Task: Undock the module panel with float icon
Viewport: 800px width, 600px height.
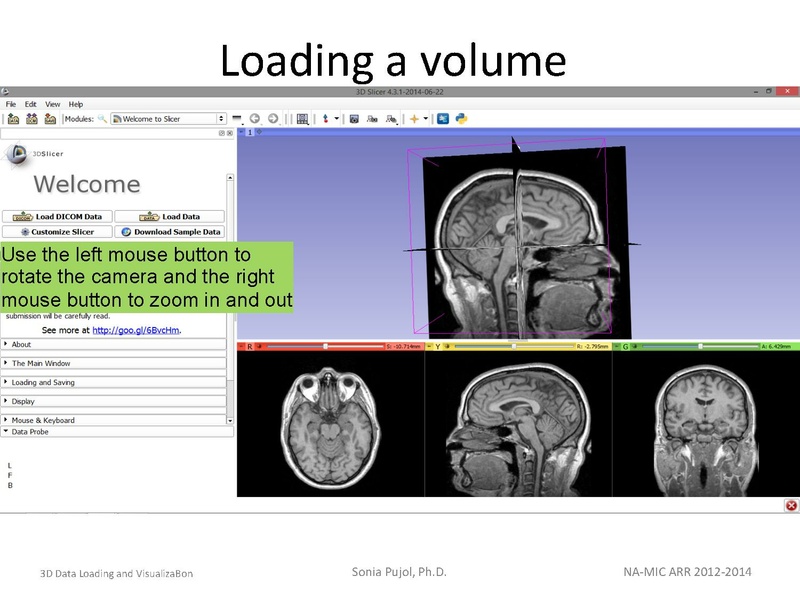Action: pyautogui.click(x=221, y=133)
